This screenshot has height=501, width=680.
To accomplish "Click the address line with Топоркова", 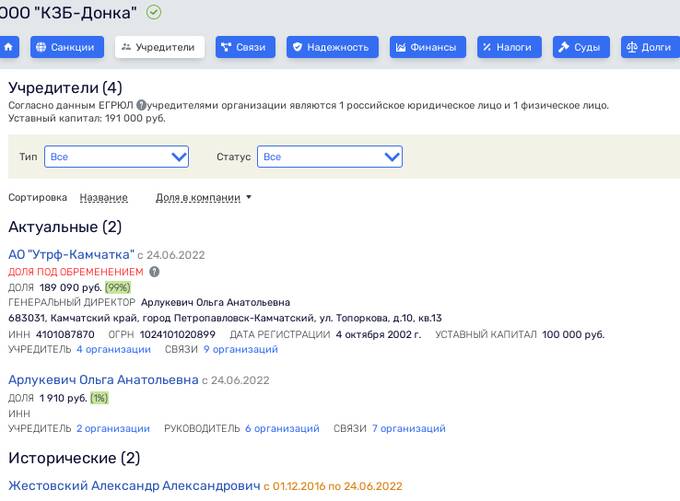I will click(x=225, y=318).
